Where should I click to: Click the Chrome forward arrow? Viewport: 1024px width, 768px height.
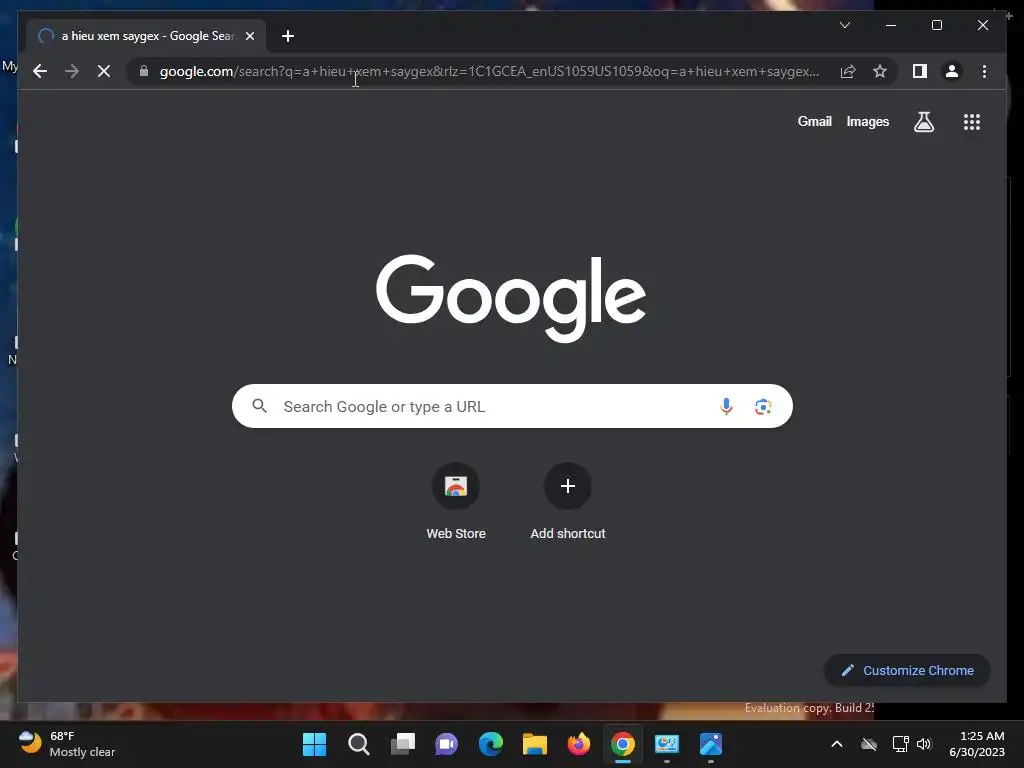point(72,71)
